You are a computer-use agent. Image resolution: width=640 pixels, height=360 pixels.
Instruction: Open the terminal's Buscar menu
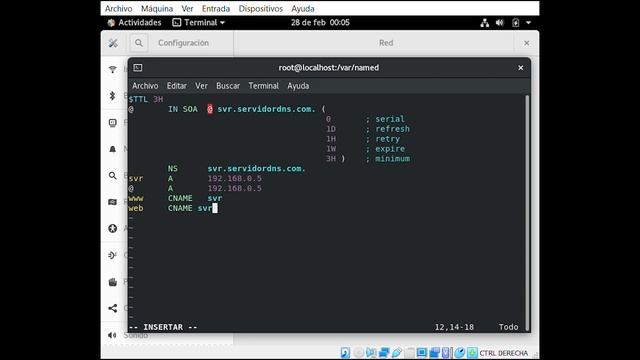tap(228, 86)
